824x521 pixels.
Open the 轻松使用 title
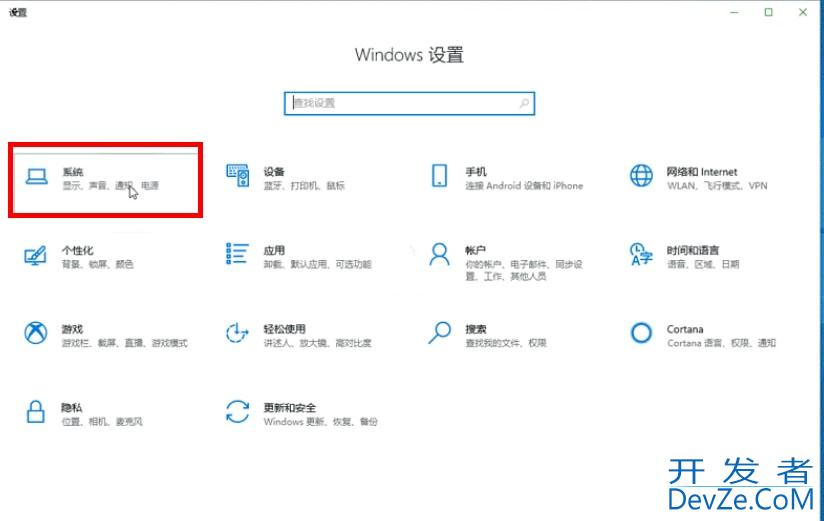coord(284,329)
